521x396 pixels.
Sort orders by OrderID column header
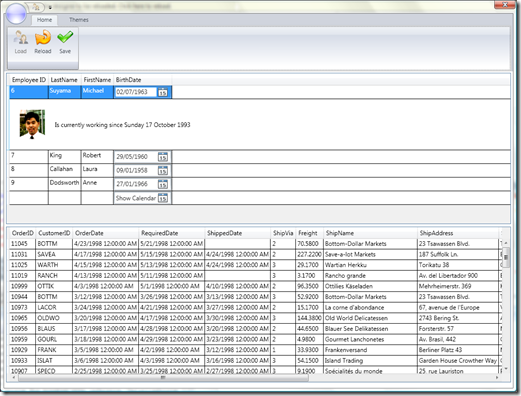[23, 233]
